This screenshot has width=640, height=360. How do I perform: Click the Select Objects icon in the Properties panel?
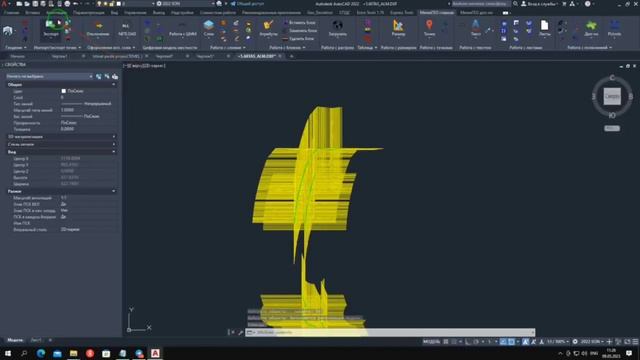[x=107, y=76]
